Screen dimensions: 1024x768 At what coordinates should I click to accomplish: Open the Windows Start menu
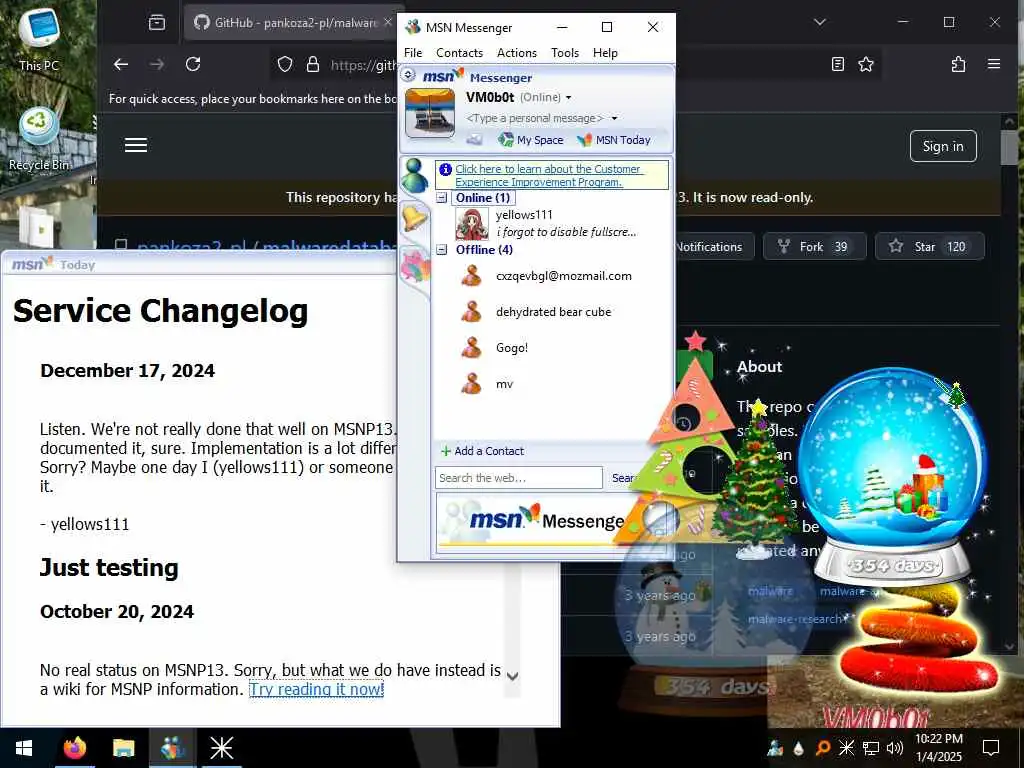tap(24, 748)
